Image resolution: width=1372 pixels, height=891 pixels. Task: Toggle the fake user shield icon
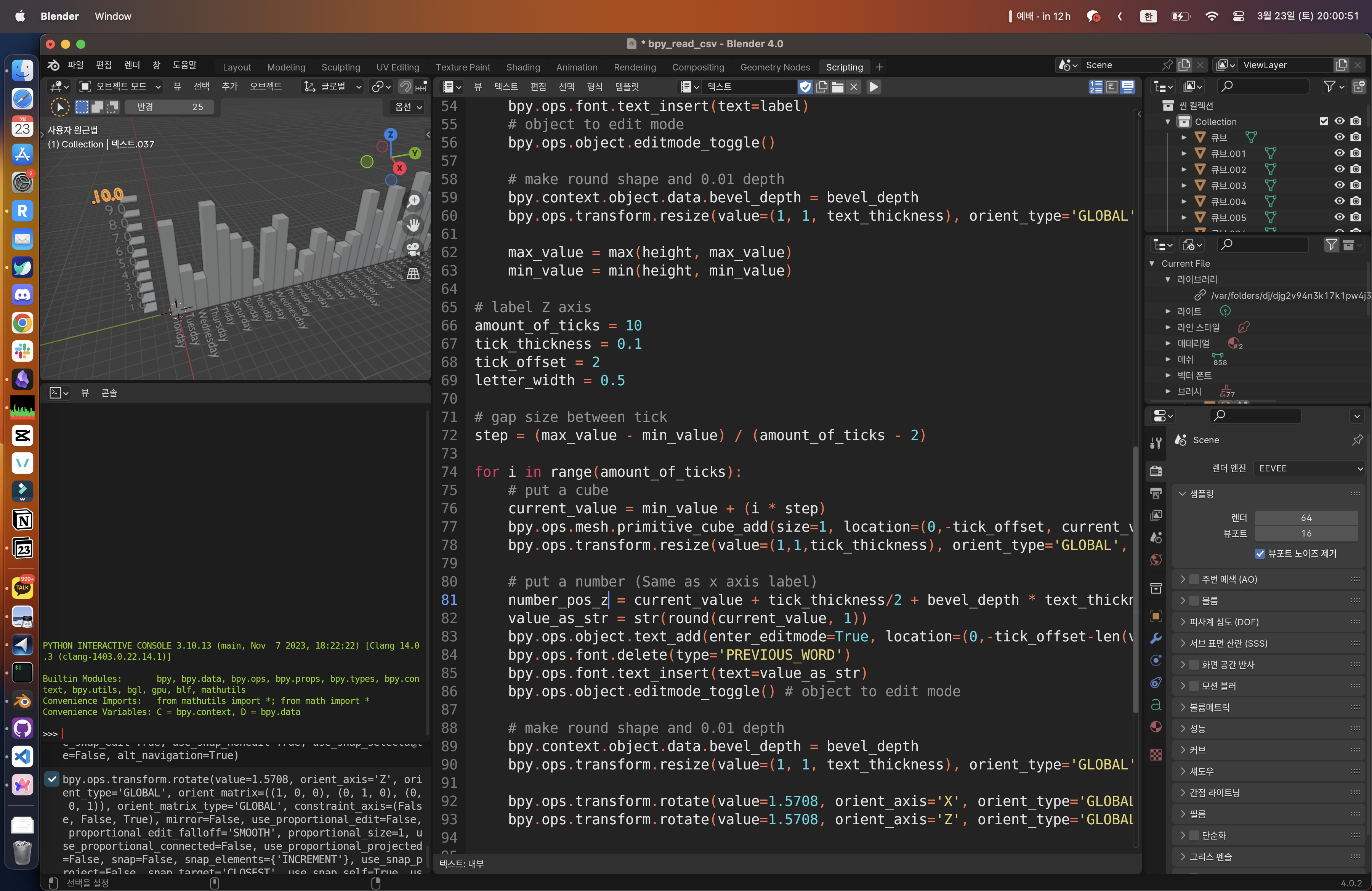coord(805,87)
